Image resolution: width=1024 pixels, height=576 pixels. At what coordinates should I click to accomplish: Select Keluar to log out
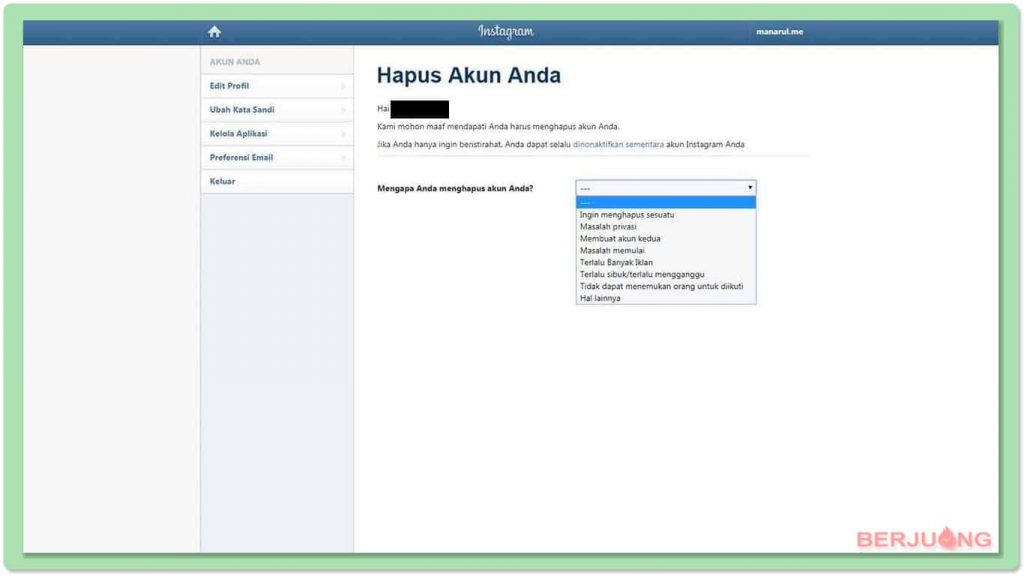(x=277, y=181)
